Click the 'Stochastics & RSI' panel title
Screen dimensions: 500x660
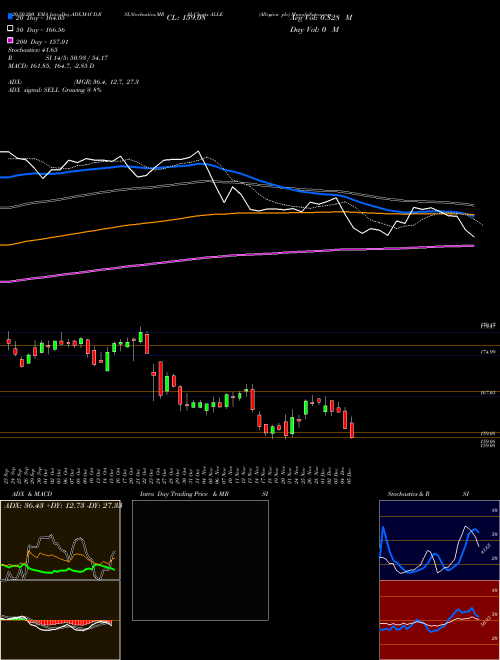pyautogui.click(x=428, y=494)
